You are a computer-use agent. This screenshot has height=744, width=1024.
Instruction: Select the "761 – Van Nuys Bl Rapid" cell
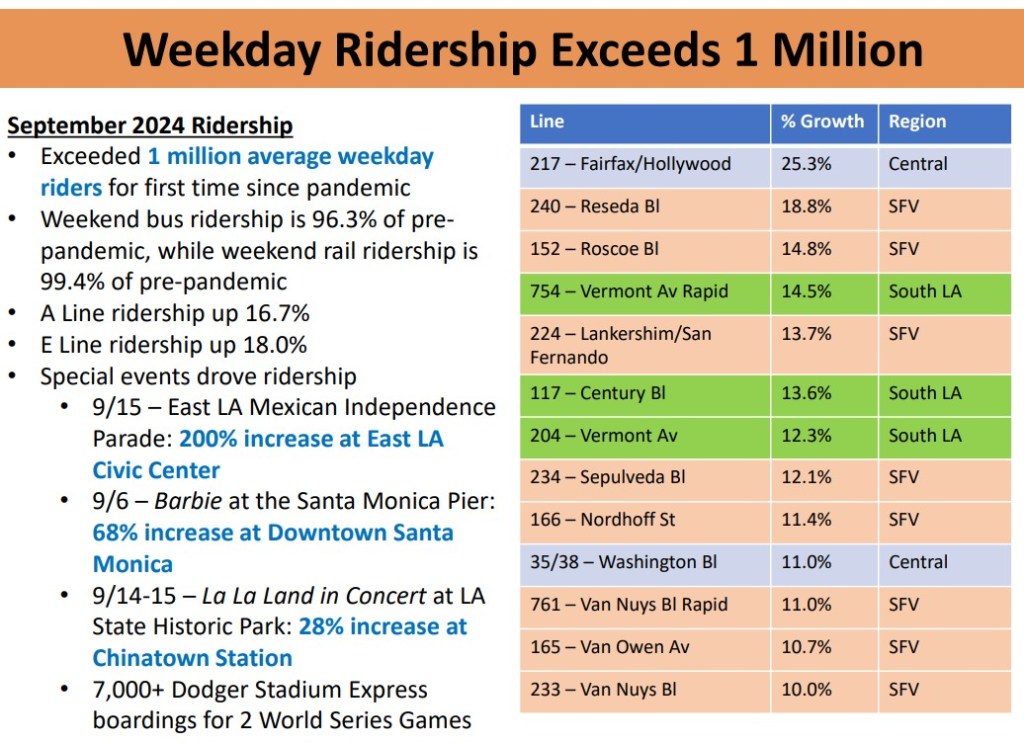click(629, 605)
